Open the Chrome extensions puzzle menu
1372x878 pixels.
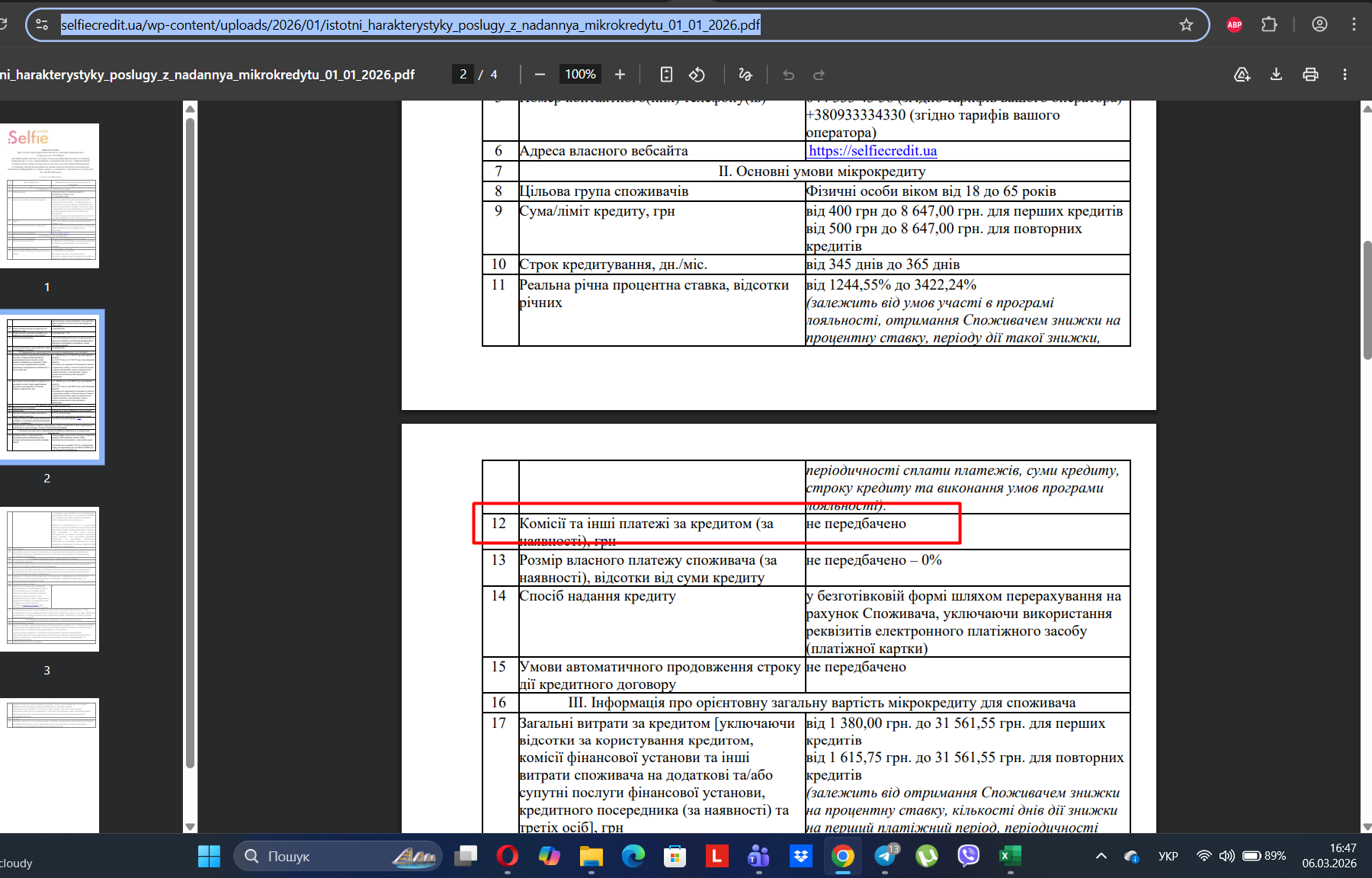click(1269, 25)
